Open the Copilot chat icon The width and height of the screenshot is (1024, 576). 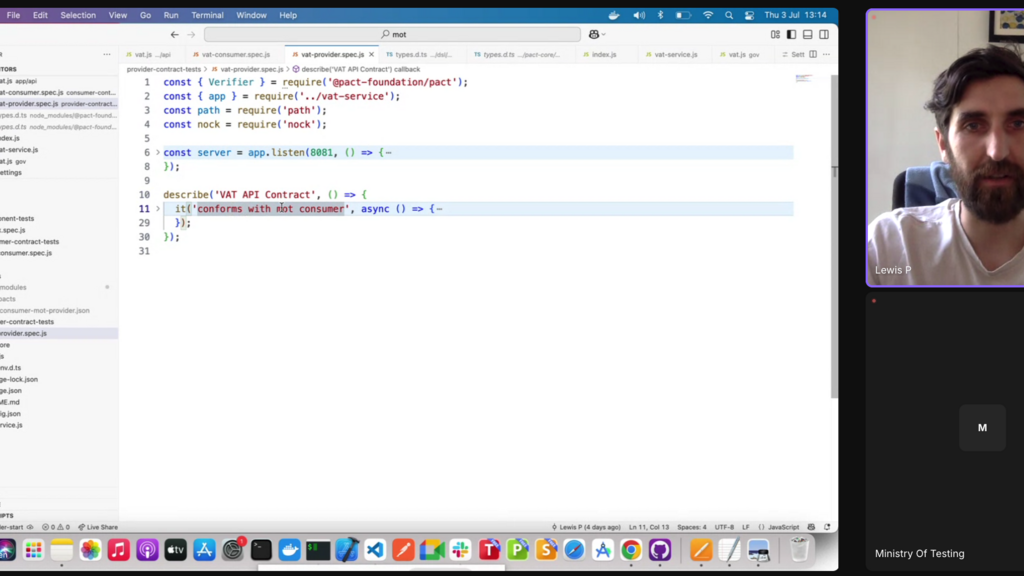(594, 35)
